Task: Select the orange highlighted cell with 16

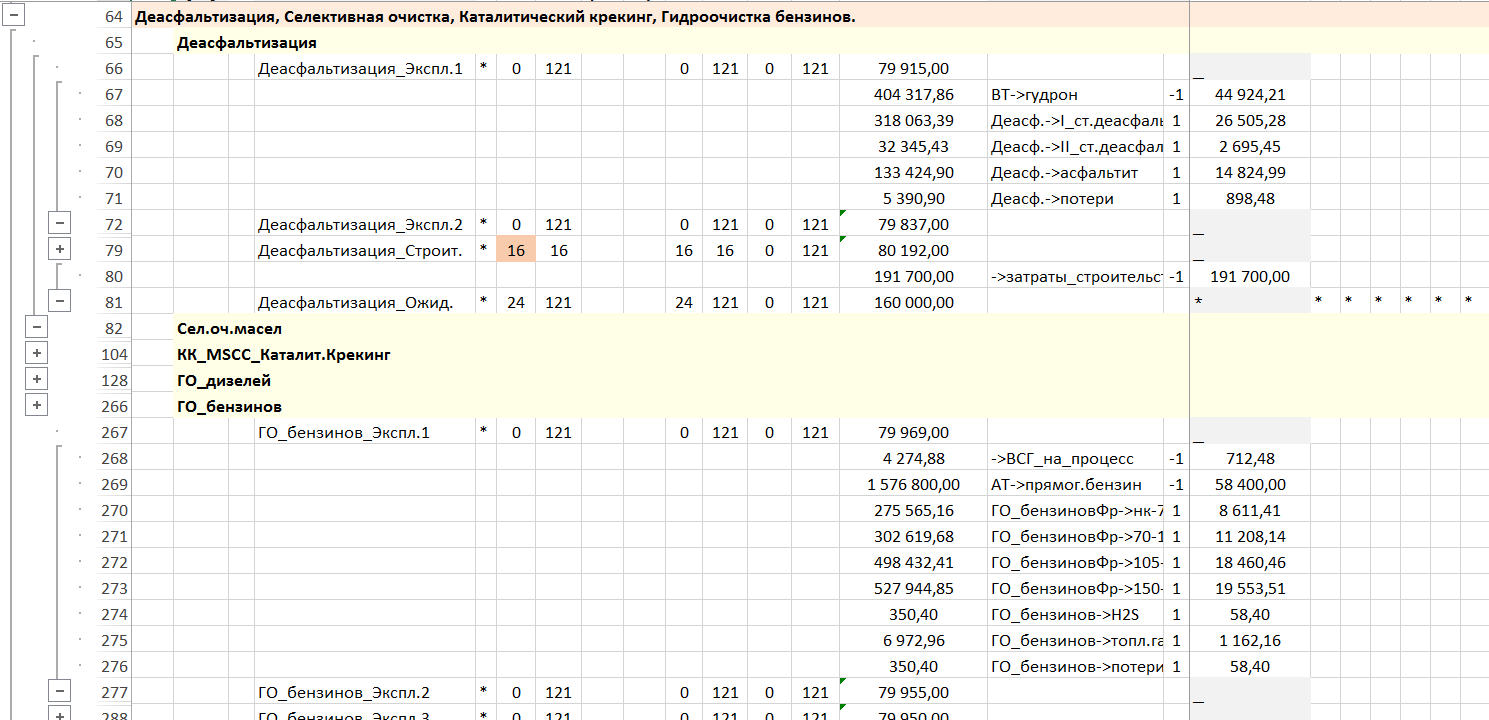Action: tap(516, 251)
